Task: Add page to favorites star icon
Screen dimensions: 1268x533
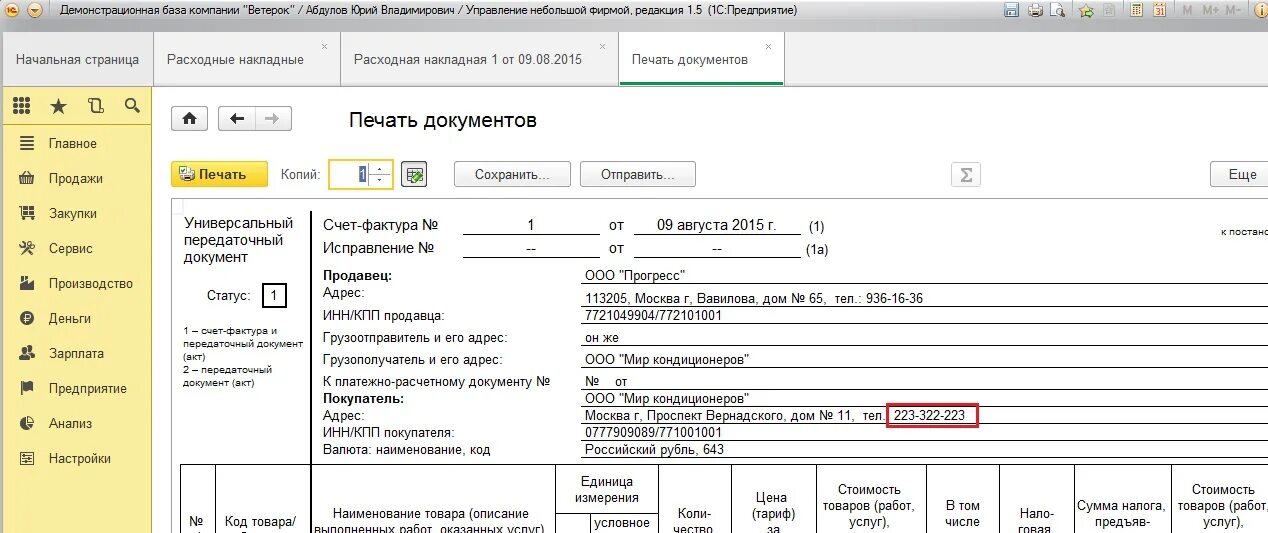Action: click(x=1086, y=10)
